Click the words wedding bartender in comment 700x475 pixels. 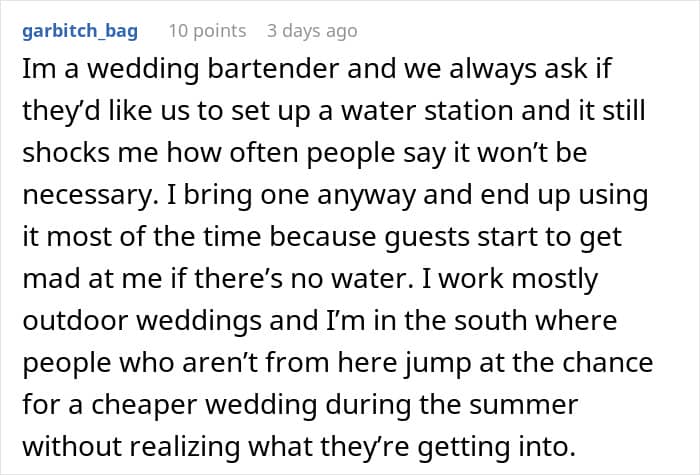pos(212,70)
